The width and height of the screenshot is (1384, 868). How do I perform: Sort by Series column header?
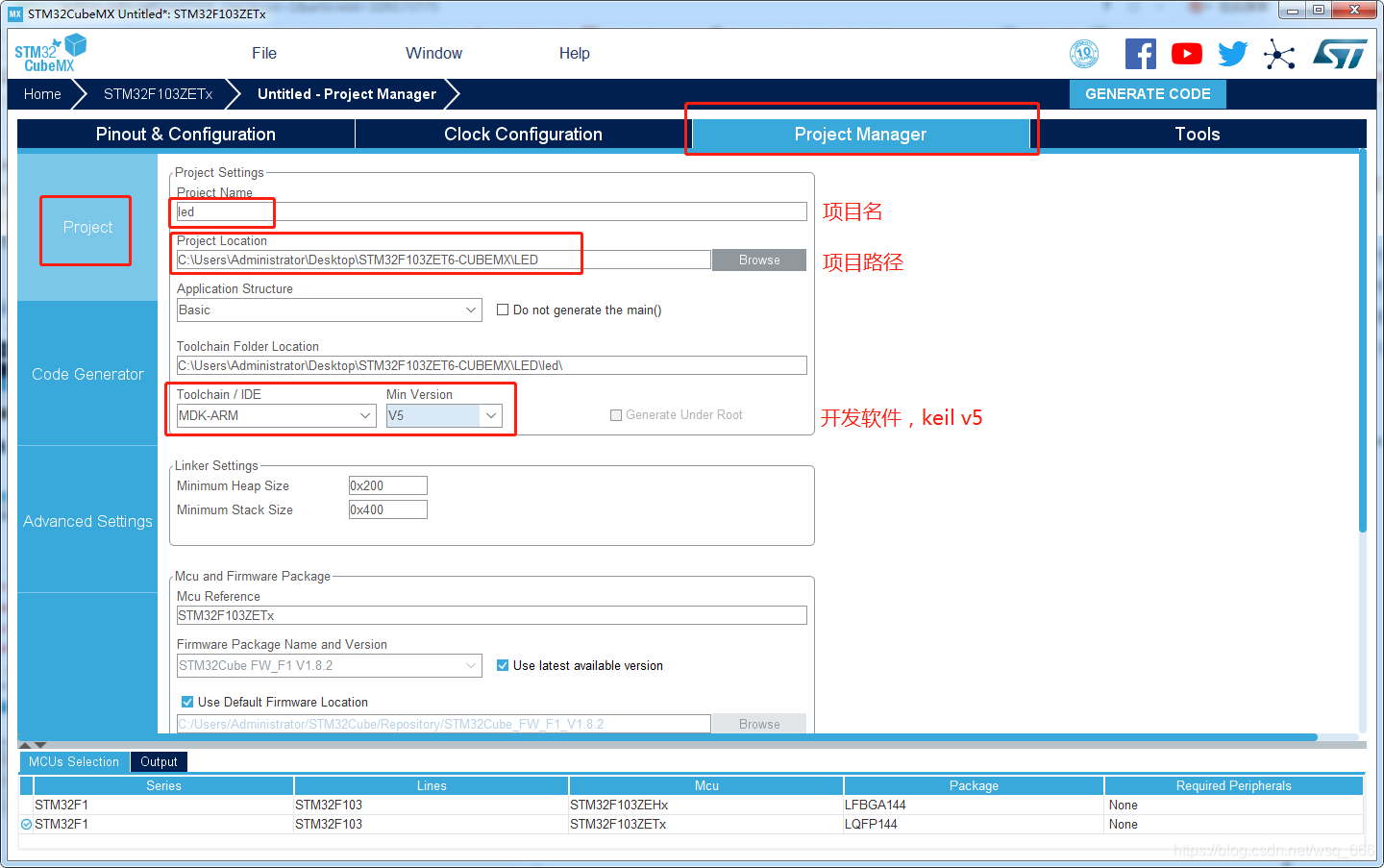click(x=163, y=785)
